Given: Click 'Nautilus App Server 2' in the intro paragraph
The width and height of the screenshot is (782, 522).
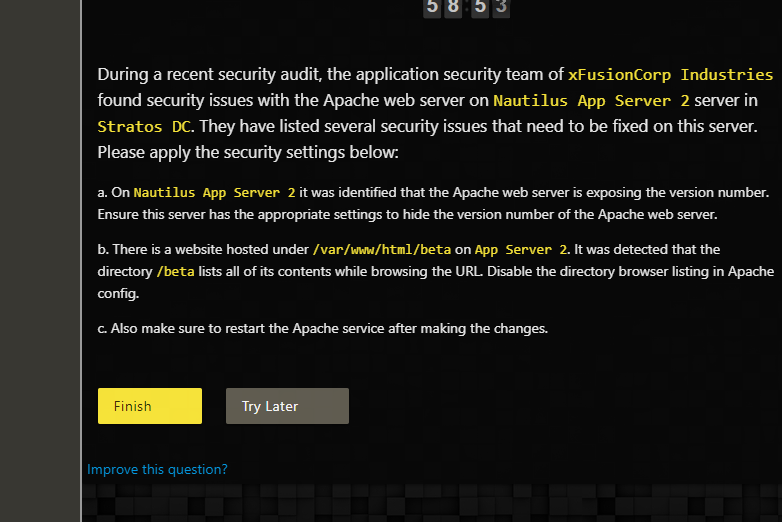Looking at the screenshot, I should 591,101.
